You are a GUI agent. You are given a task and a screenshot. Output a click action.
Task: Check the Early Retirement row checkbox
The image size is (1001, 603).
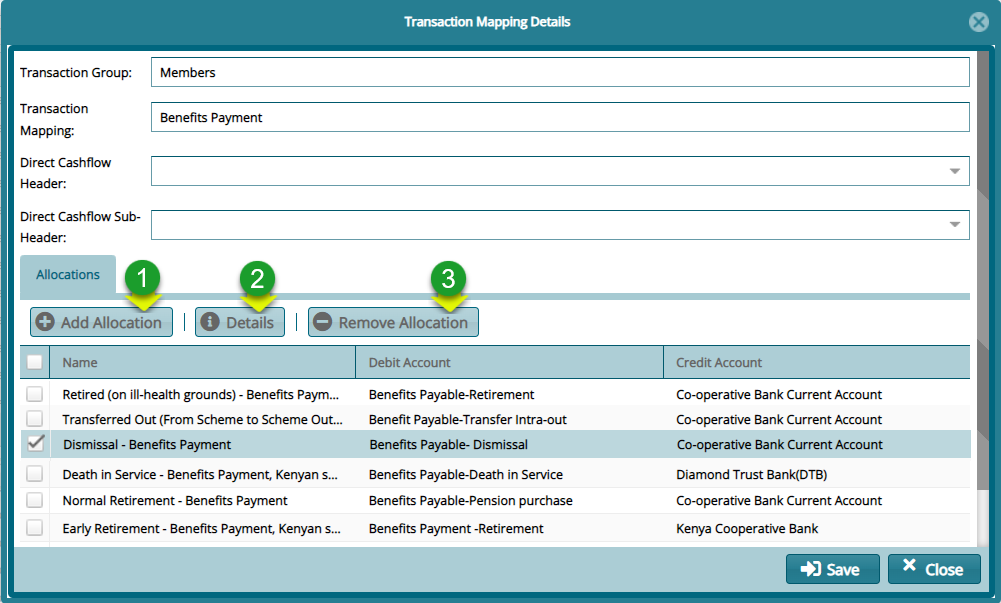coord(34,528)
